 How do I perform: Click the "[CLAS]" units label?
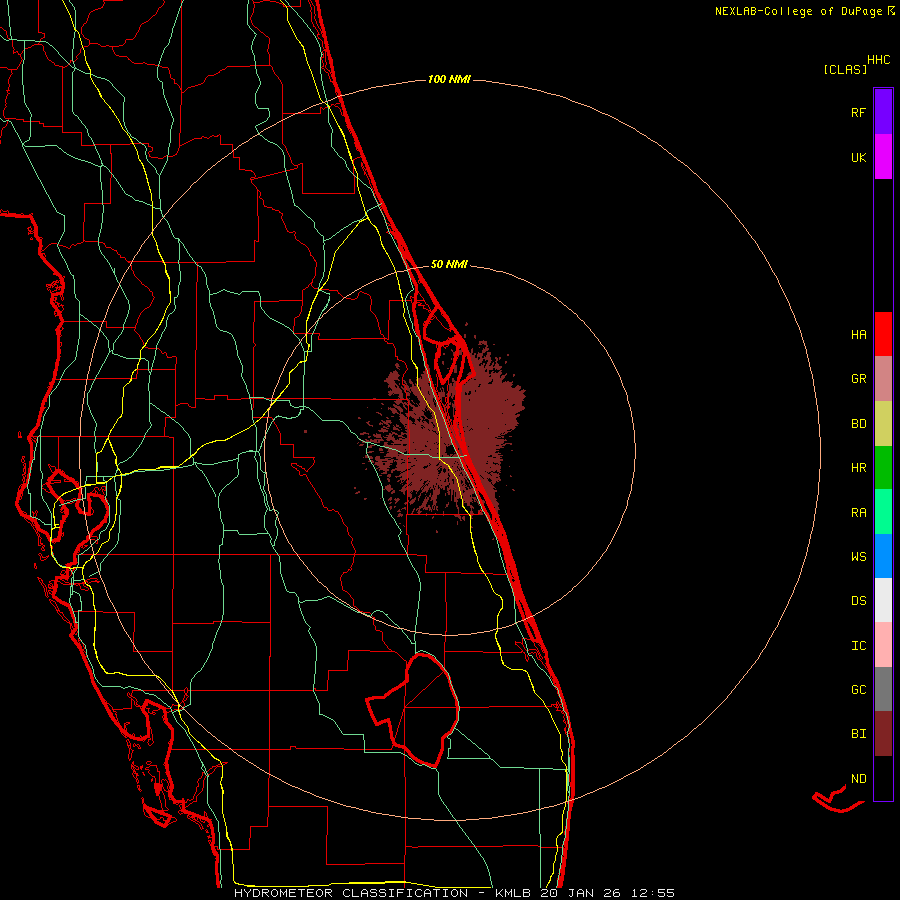point(845,70)
